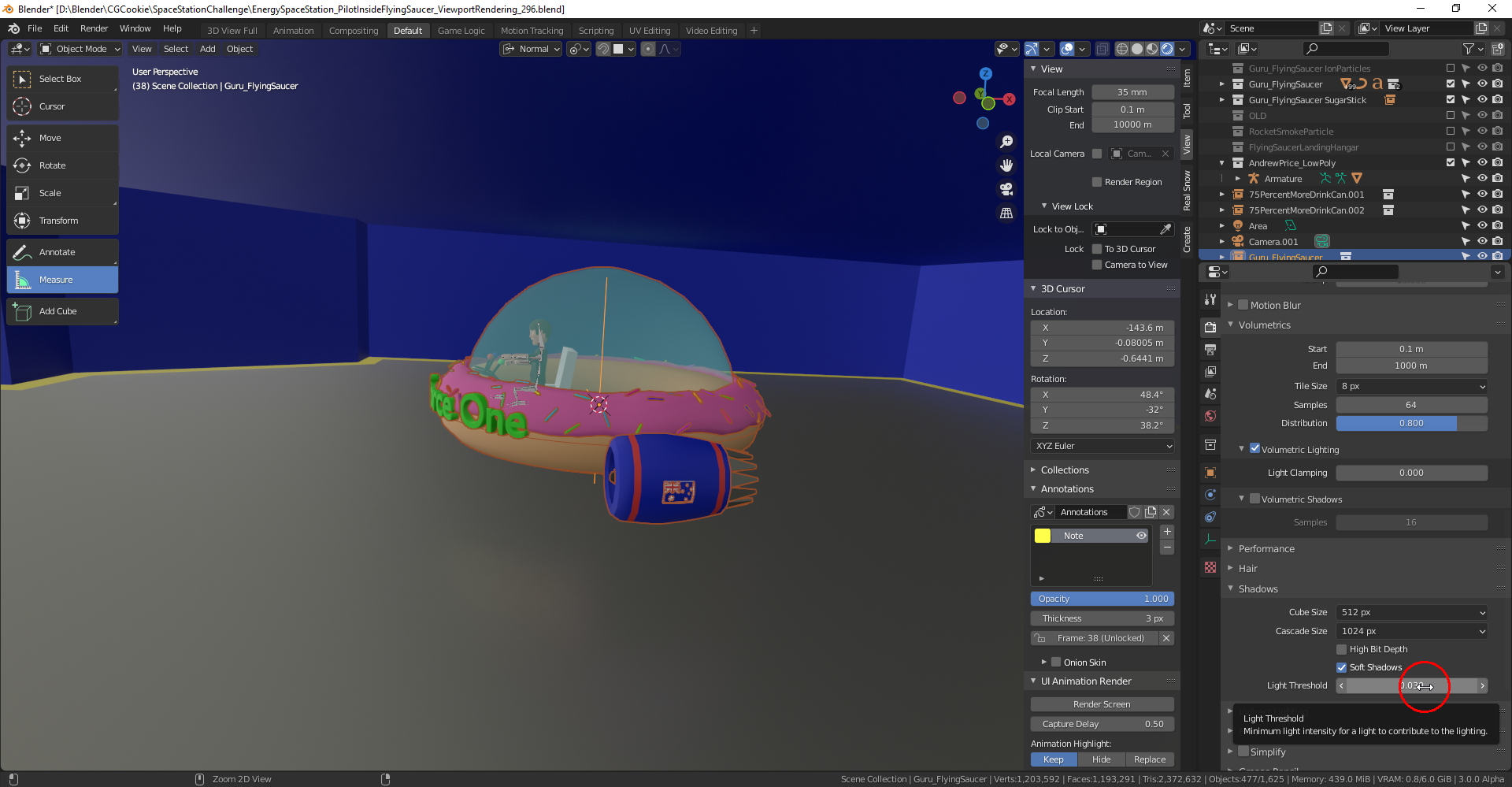This screenshot has width=1512, height=787.
Task: Open the XYZ Euler rotation mode dropdown
Action: tap(1102, 446)
